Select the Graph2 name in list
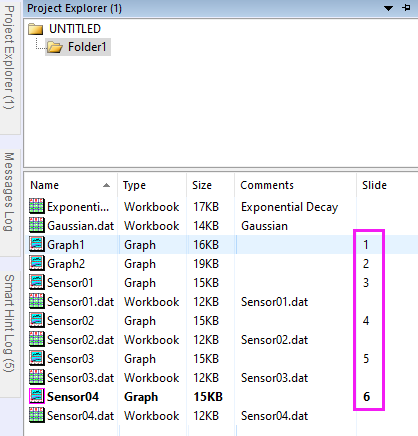This screenshot has height=436, width=418. click(x=66, y=264)
